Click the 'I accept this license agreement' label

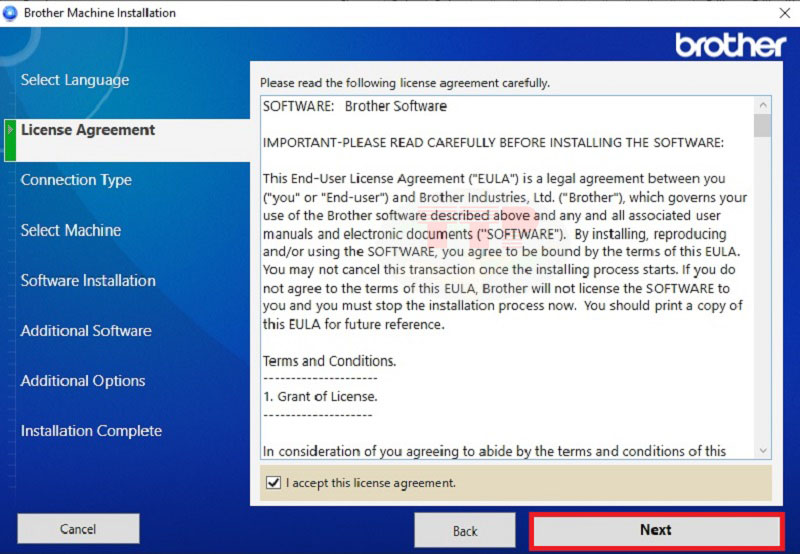click(x=370, y=483)
